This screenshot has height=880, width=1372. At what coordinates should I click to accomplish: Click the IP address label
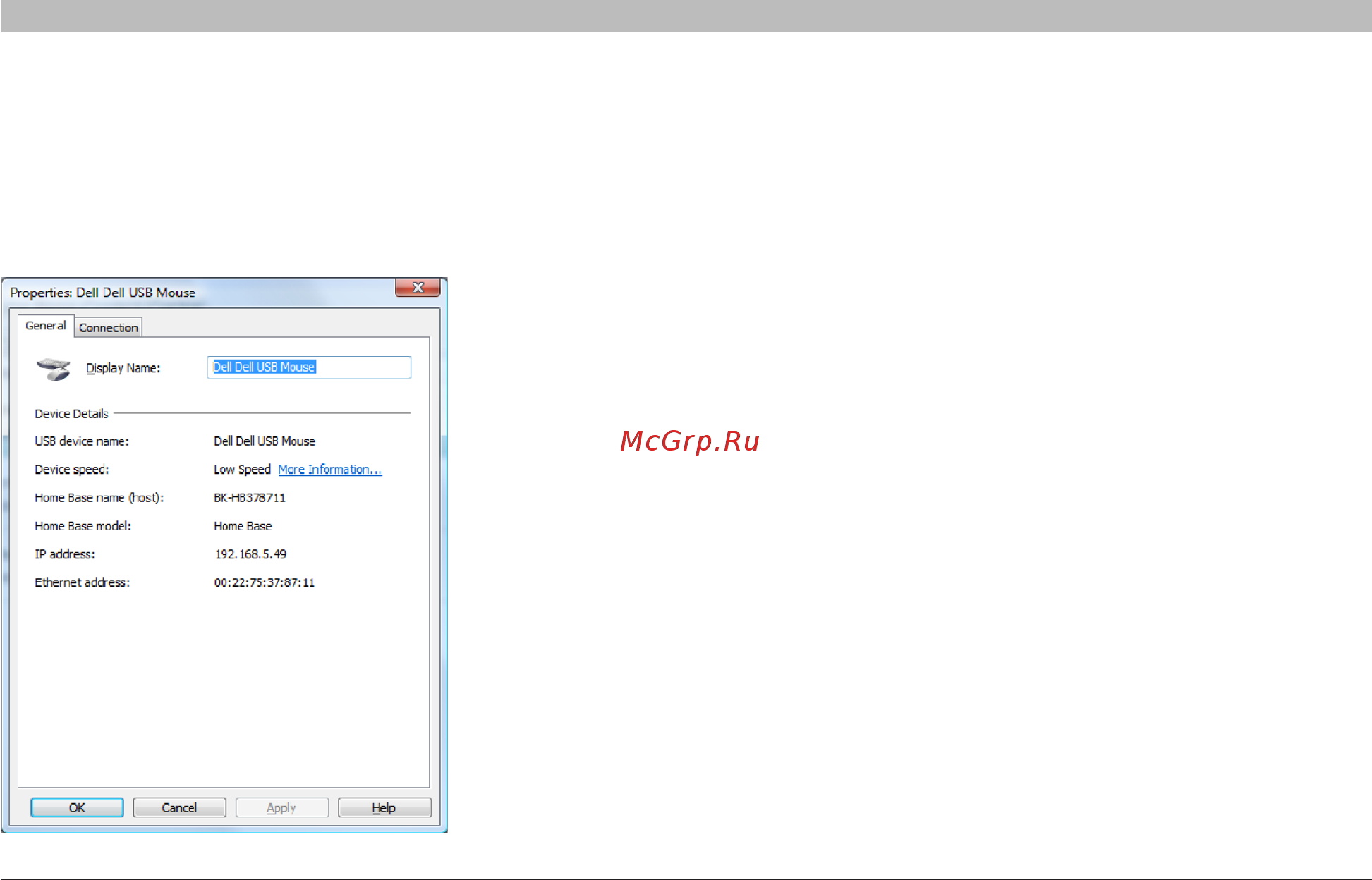click(x=65, y=554)
